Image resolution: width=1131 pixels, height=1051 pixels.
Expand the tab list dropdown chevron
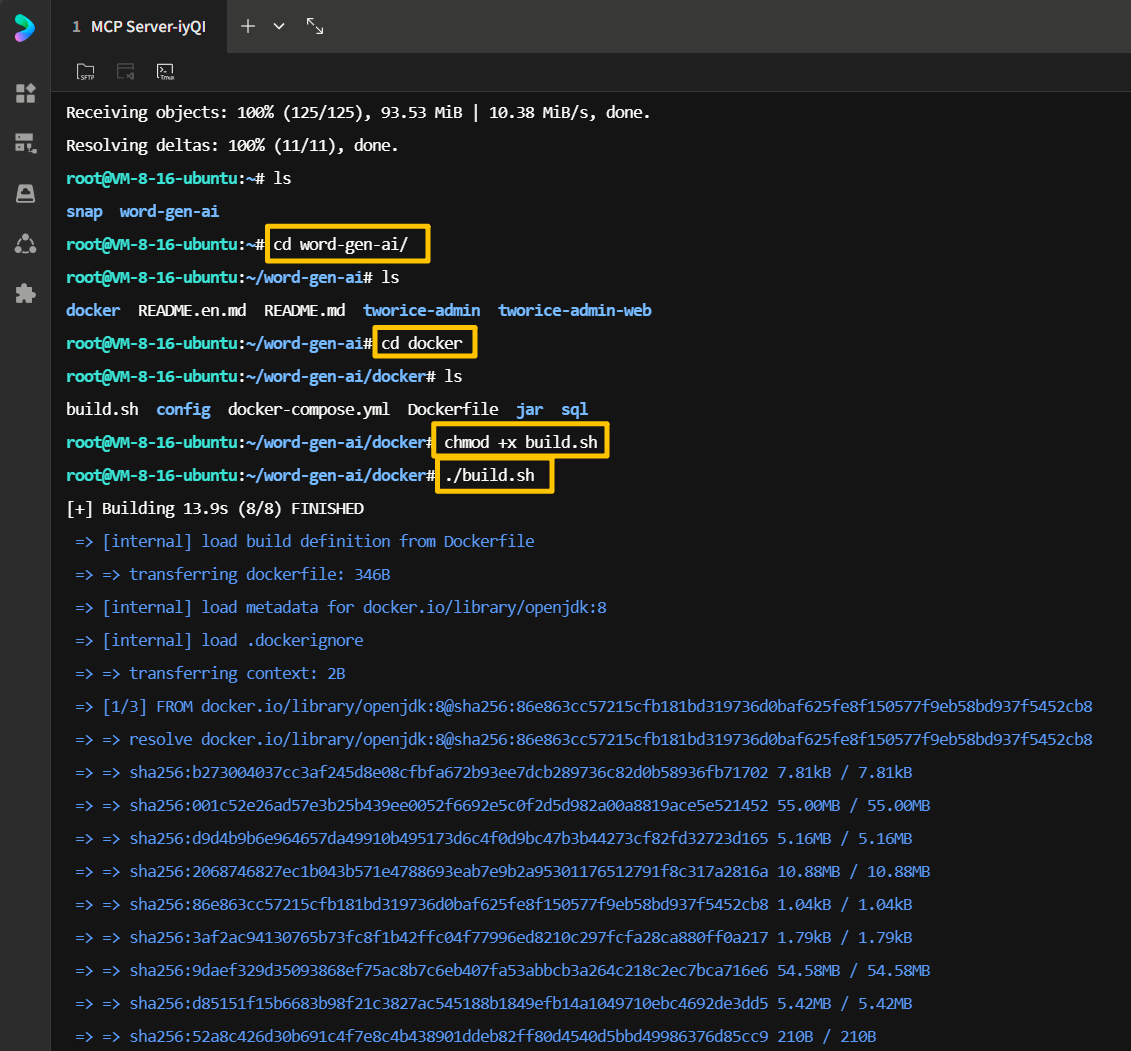[278, 27]
